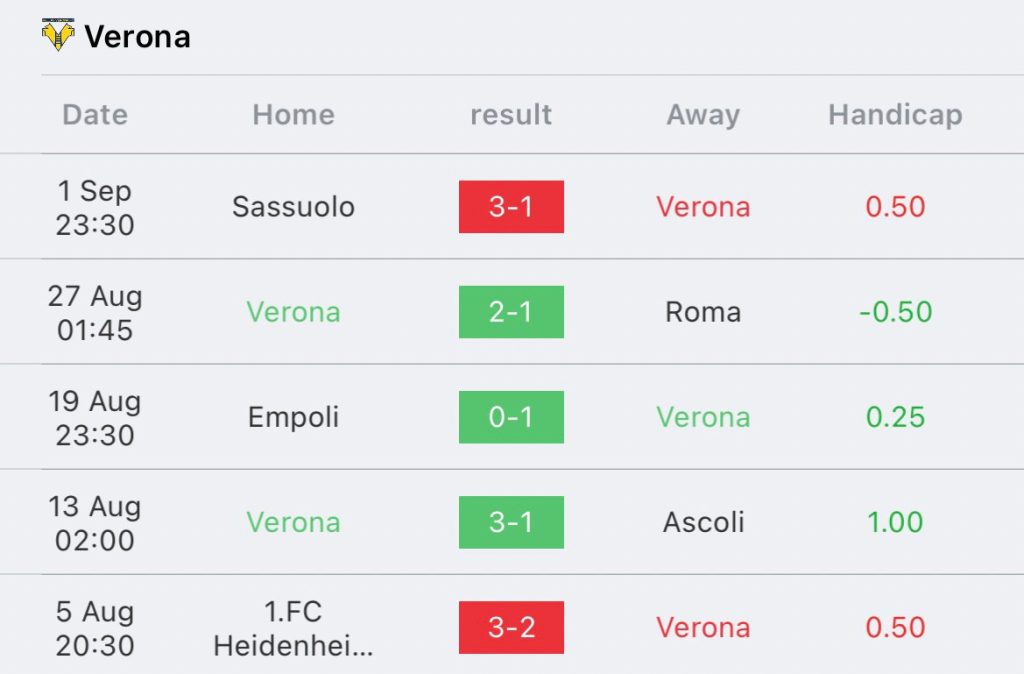Select the Empoli home team
The height and width of the screenshot is (674, 1024).
pos(293,418)
